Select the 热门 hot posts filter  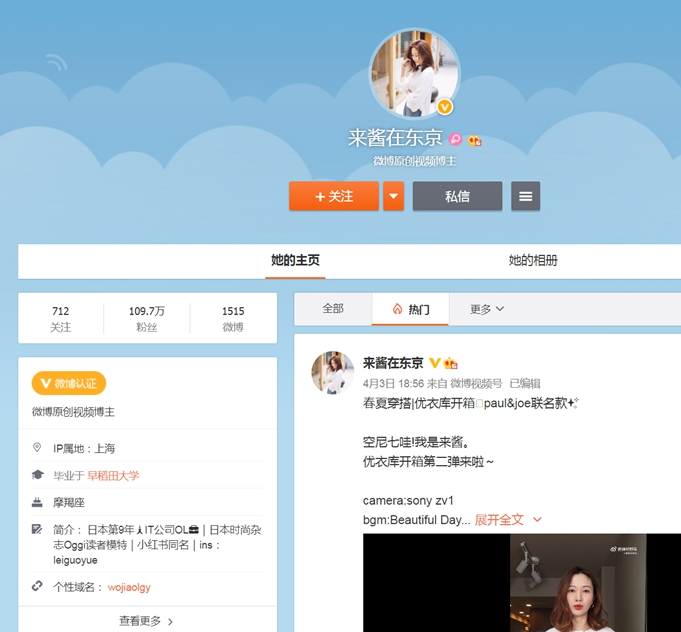tap(410, 309)
